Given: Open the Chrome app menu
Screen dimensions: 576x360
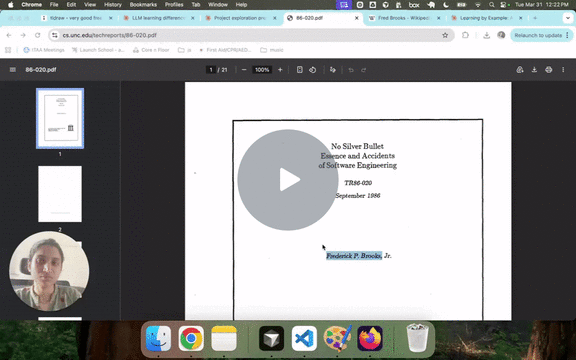Looking at the screenshot, I should pos(31,5).
